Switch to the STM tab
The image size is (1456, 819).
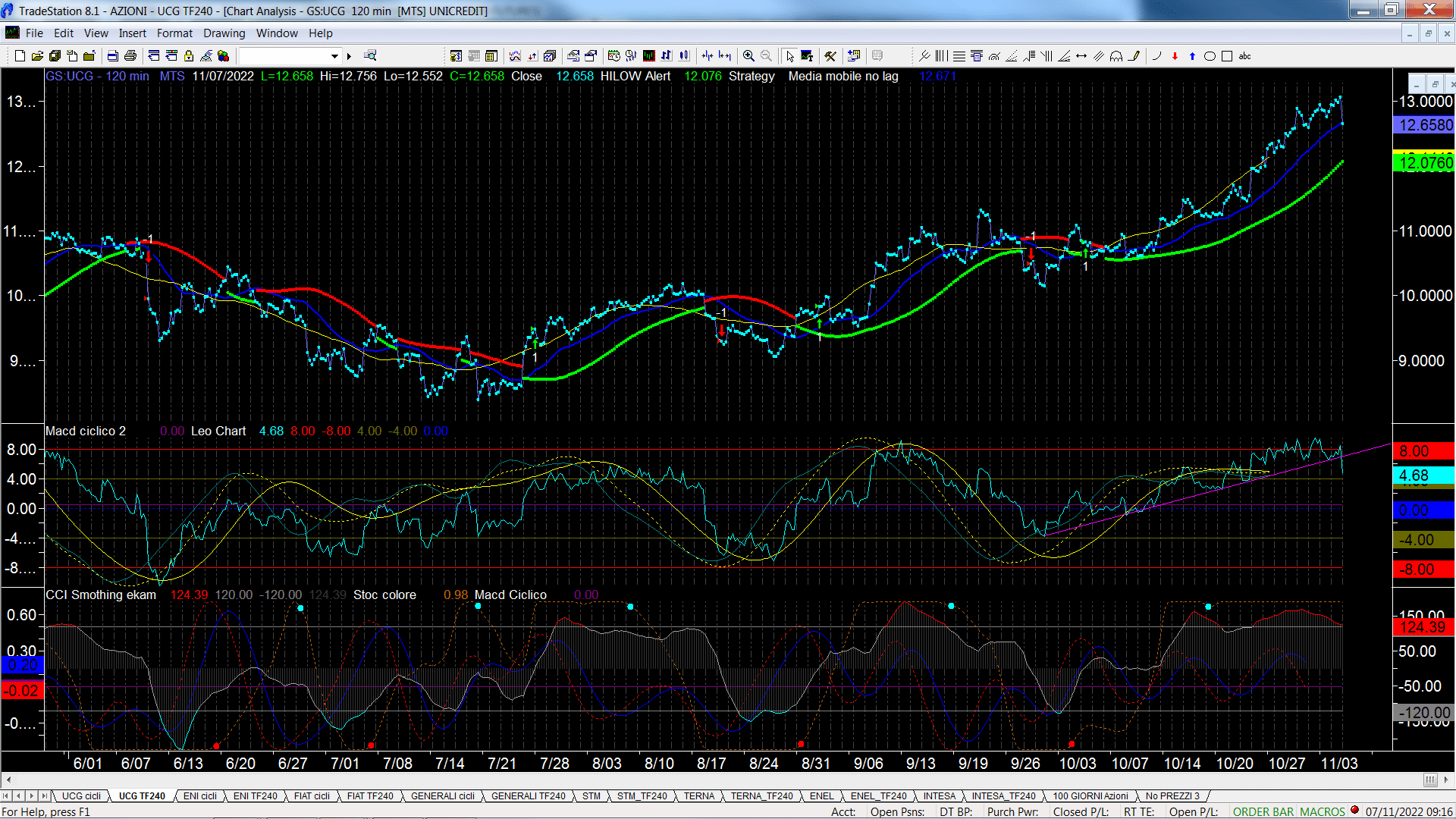coord(591,796)
